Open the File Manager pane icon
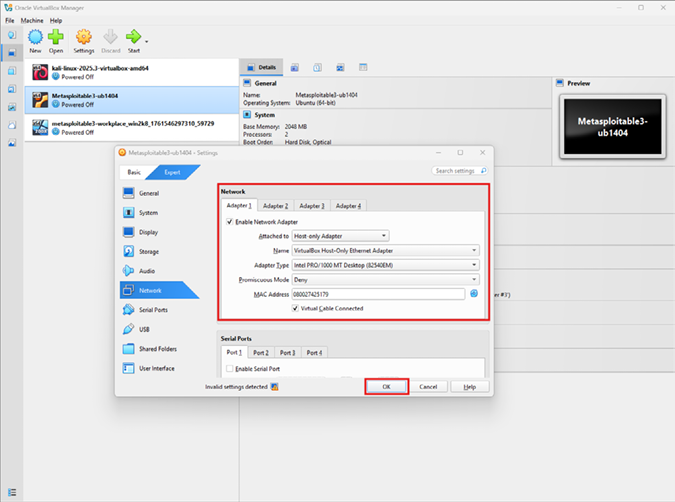Image resolution: width=675 pixels, height=502 pixels. [363, 68]
